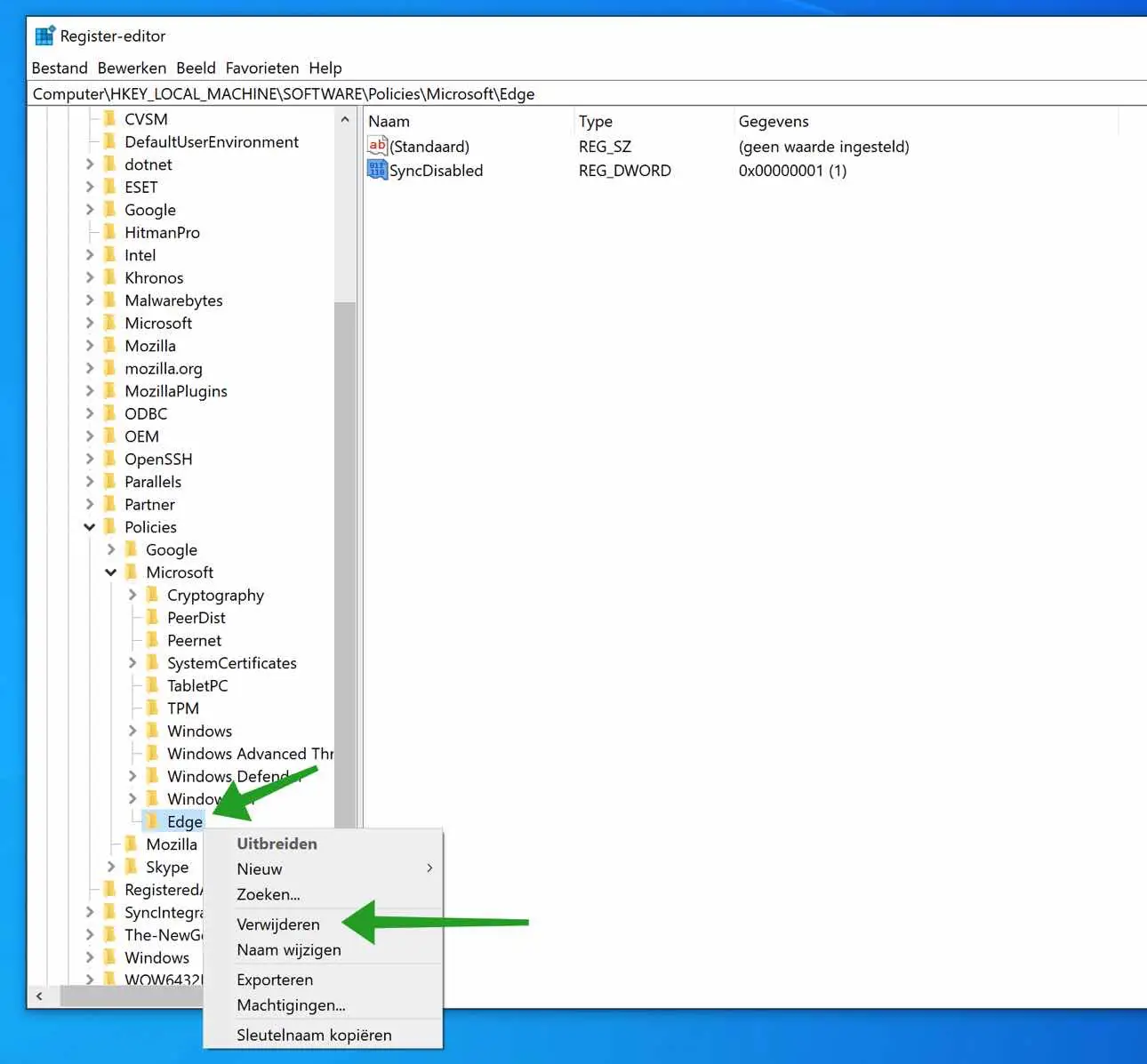
Task: Open the Favorieten menu
Action: pos(262,68)
